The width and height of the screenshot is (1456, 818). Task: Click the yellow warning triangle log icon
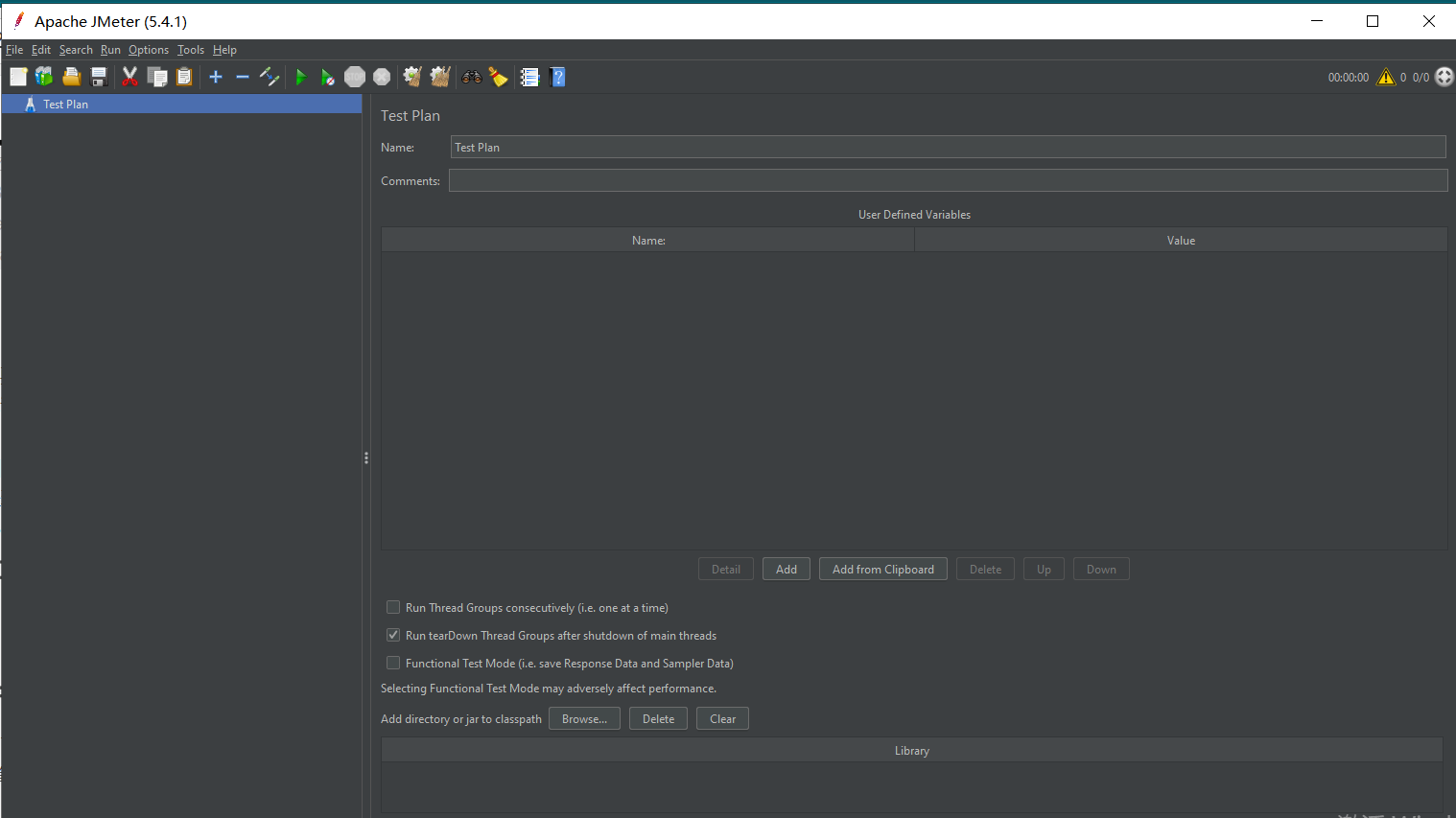(1386, 77)
